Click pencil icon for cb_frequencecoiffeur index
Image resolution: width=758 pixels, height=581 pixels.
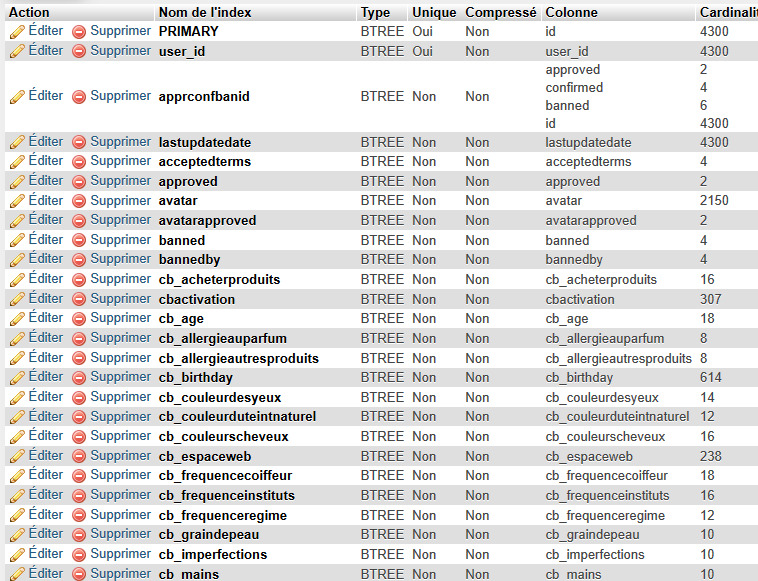[x=17, y=476]
